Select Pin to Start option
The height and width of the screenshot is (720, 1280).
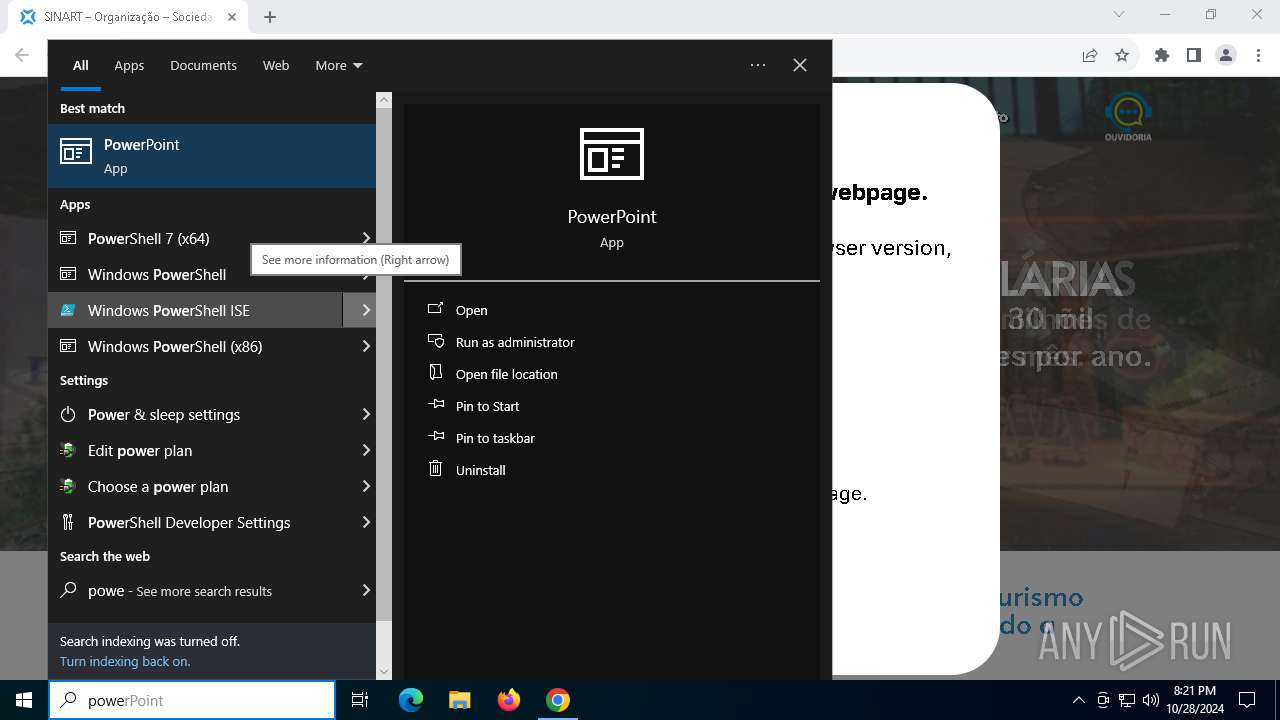pyautogui.click(x=488, y=406)
